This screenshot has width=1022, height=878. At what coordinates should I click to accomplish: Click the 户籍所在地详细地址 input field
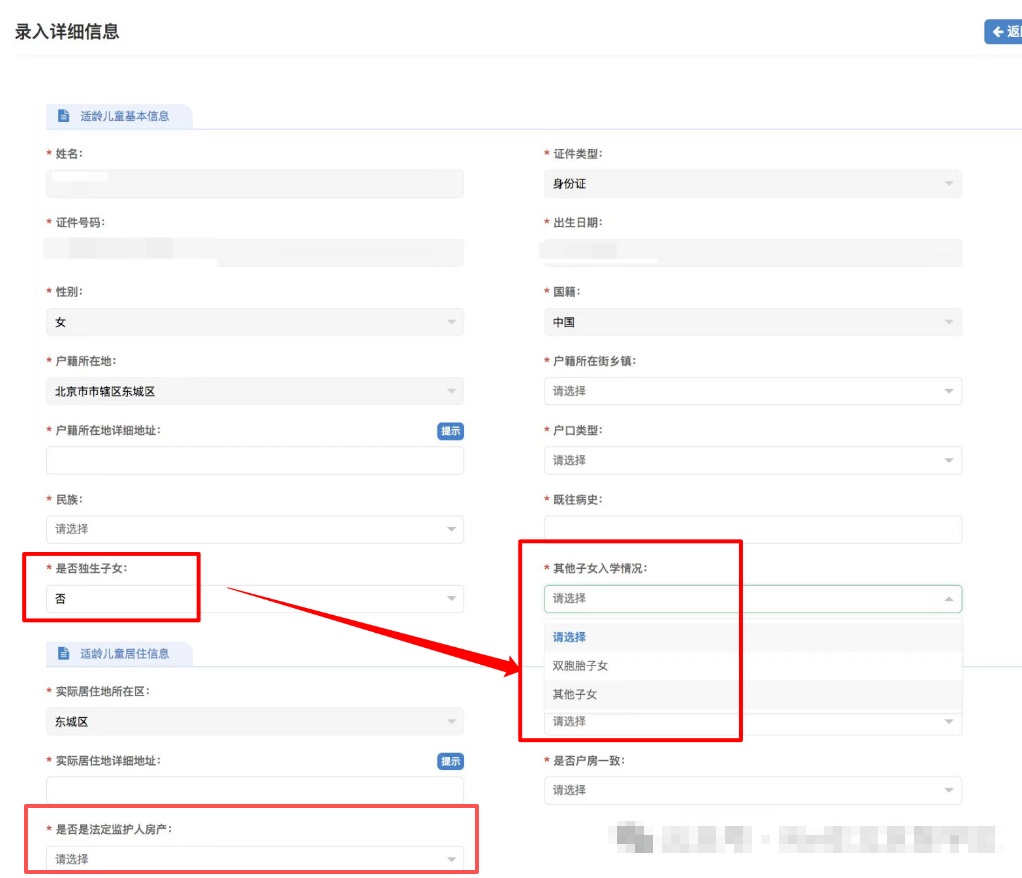coord(254,460)
